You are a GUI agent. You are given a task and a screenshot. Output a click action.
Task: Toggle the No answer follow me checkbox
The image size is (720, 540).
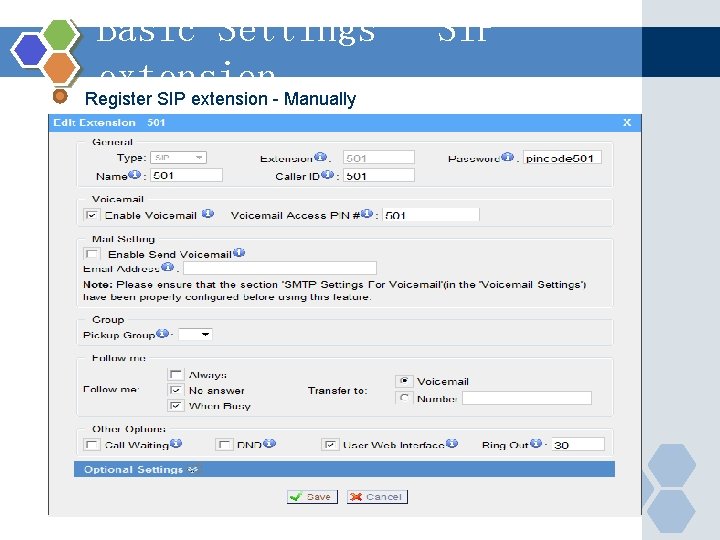(x=176, y=390)
